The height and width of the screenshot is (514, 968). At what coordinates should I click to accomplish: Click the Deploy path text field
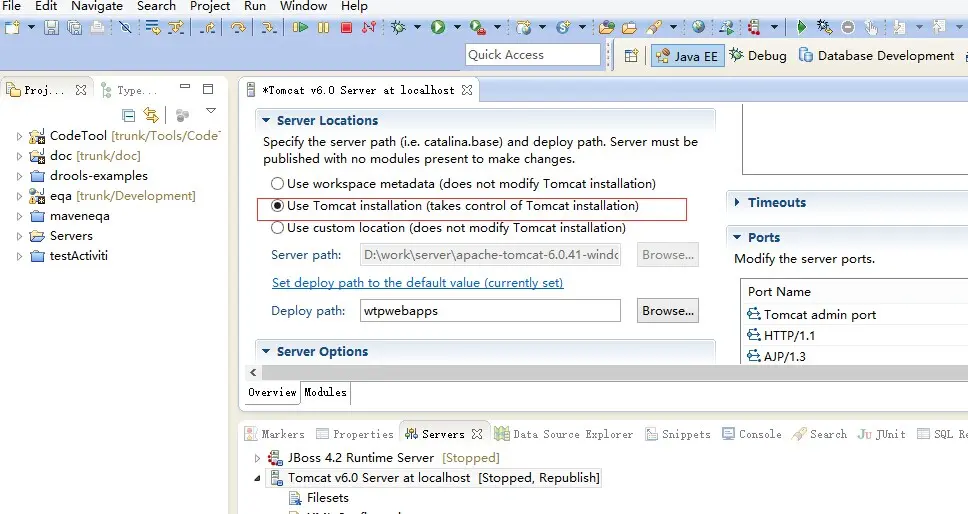[x=490, y=311]
